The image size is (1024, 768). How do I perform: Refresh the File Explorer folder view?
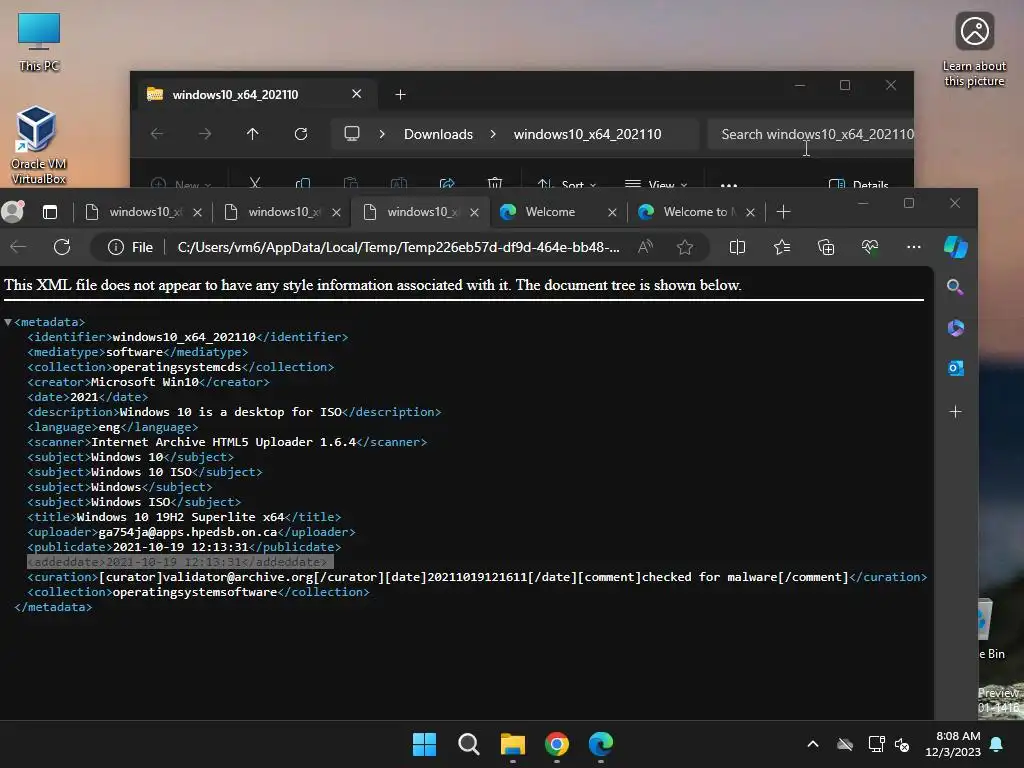pos(300,134)
